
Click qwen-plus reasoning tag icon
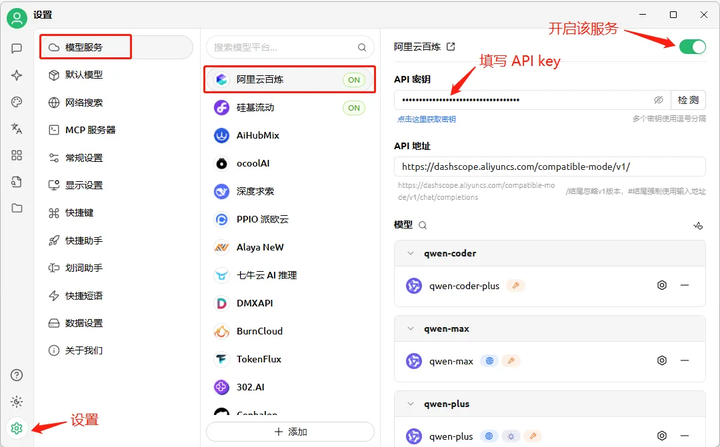(511, 436)
